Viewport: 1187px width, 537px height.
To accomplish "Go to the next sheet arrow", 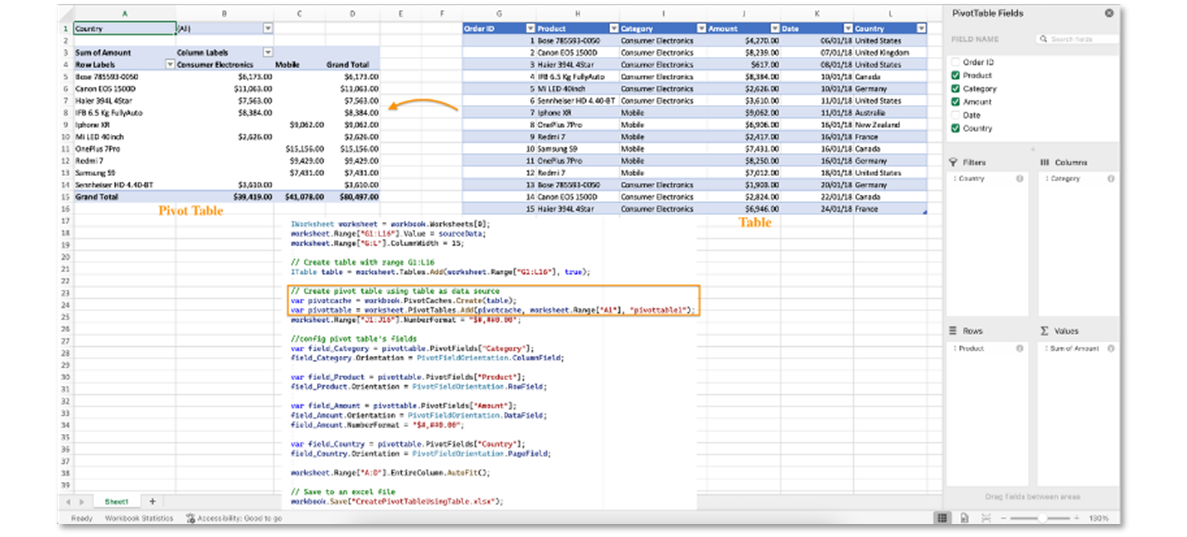I will [x=81, y=501].
